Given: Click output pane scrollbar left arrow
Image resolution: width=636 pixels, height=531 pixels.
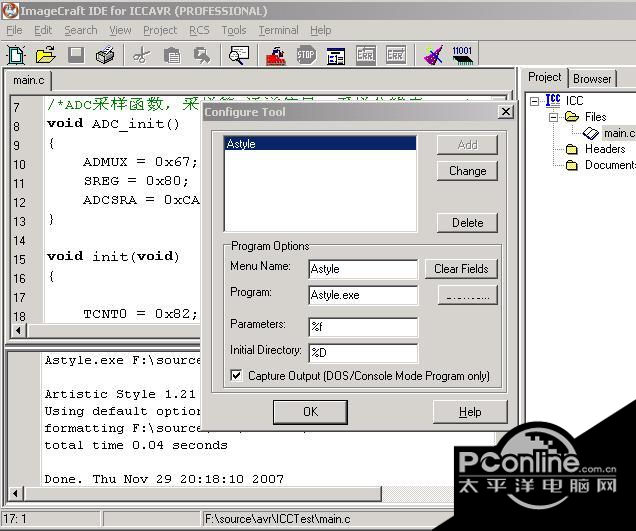Looking at the screenshot, I should [16, 494].
